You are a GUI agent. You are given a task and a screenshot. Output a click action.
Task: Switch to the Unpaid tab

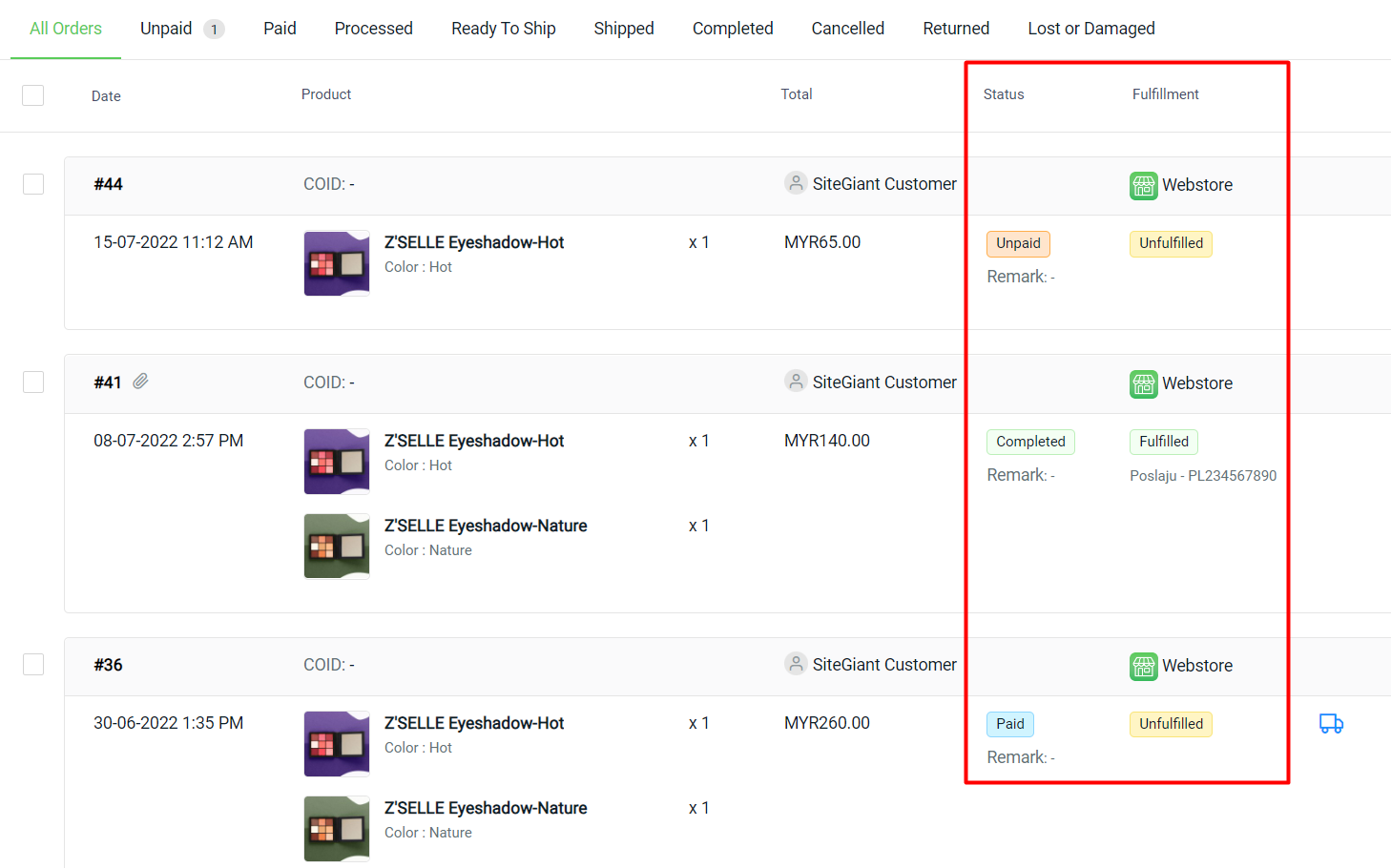click(x=167, y=29)
